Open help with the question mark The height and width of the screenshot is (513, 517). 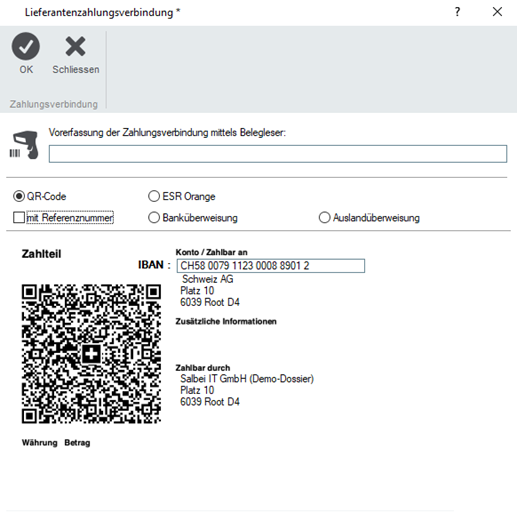457,12
